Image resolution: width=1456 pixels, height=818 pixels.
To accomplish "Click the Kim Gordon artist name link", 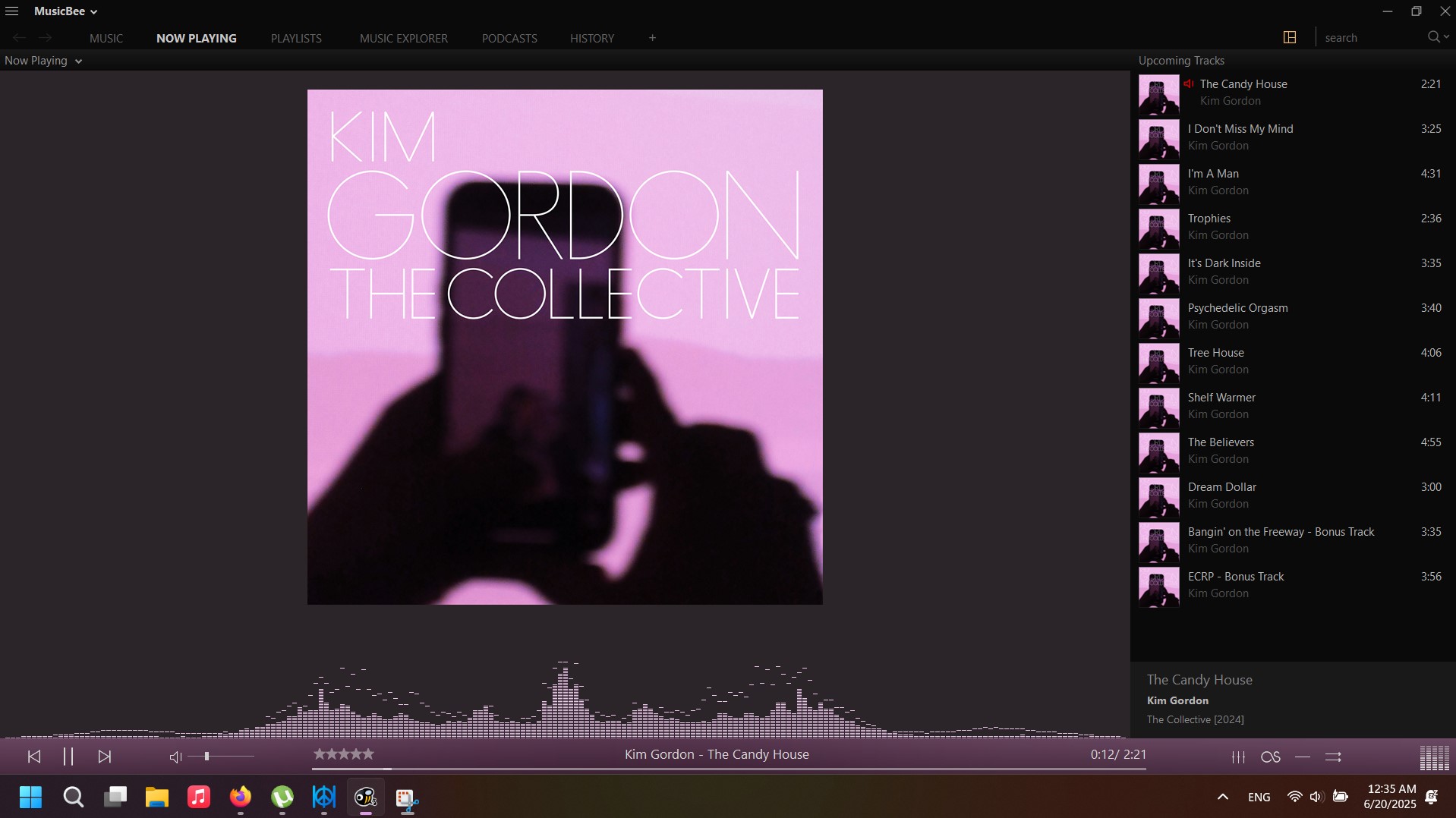I will pyautogui.click(x=1177, y=700).
